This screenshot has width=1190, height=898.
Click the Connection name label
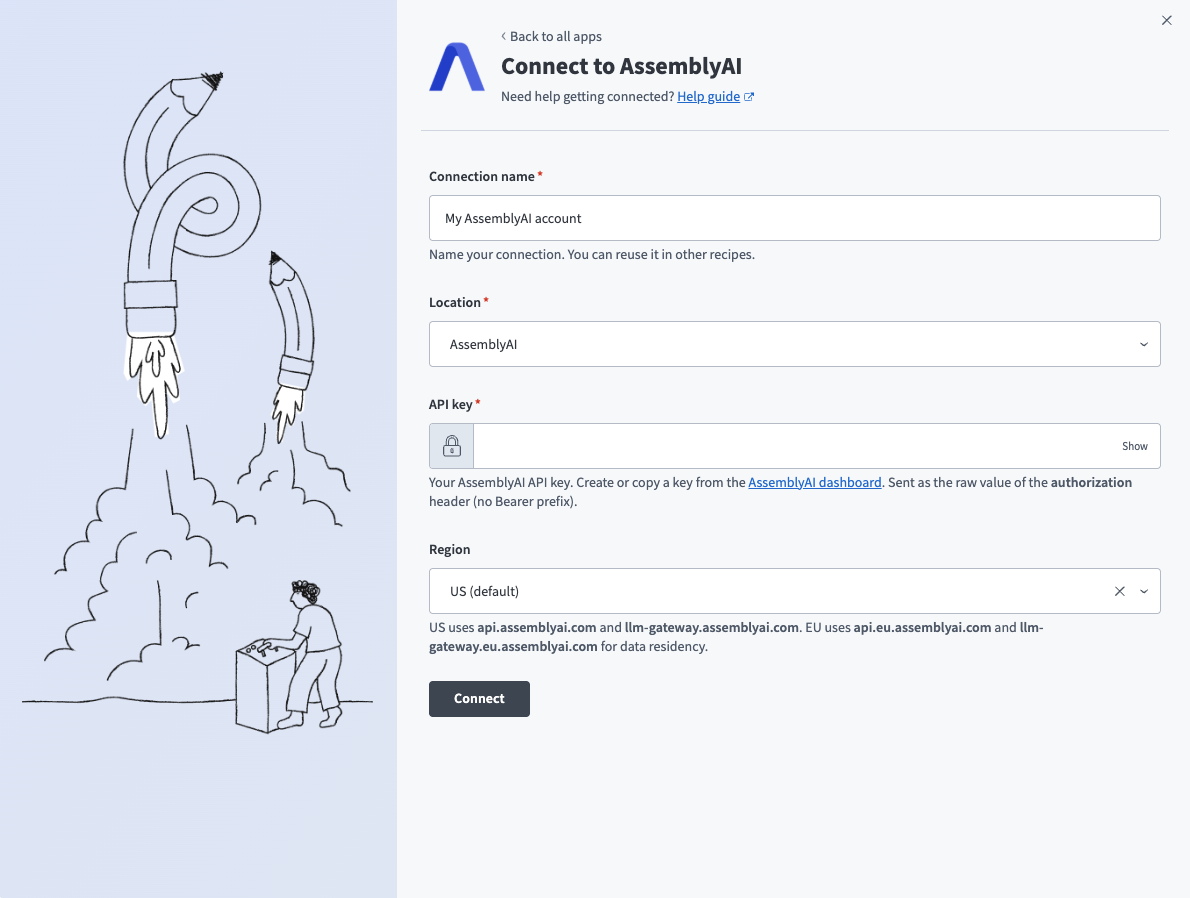pos(481,176)
